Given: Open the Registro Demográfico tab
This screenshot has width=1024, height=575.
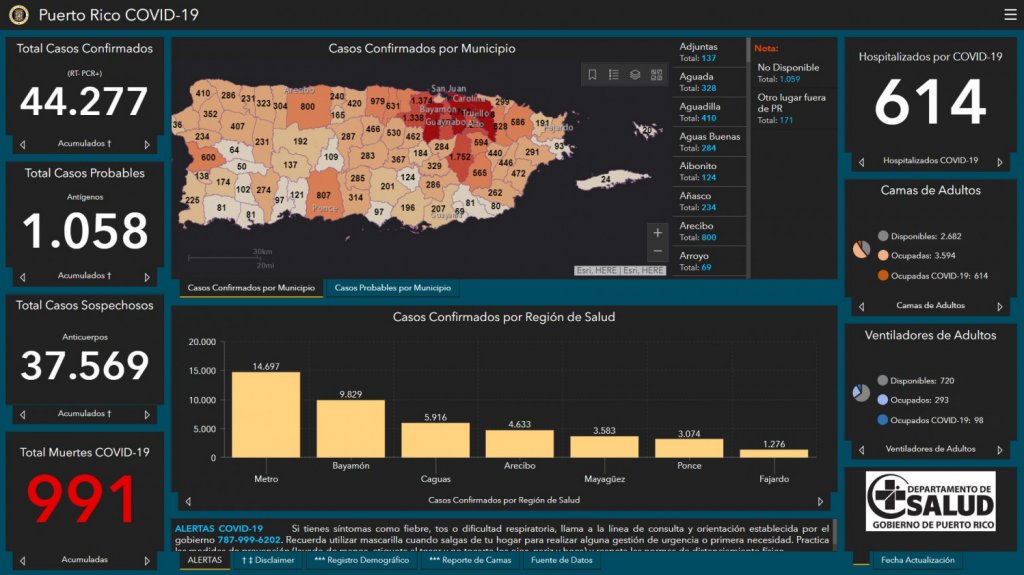Looking at the screenshot, I should [361, 560].
